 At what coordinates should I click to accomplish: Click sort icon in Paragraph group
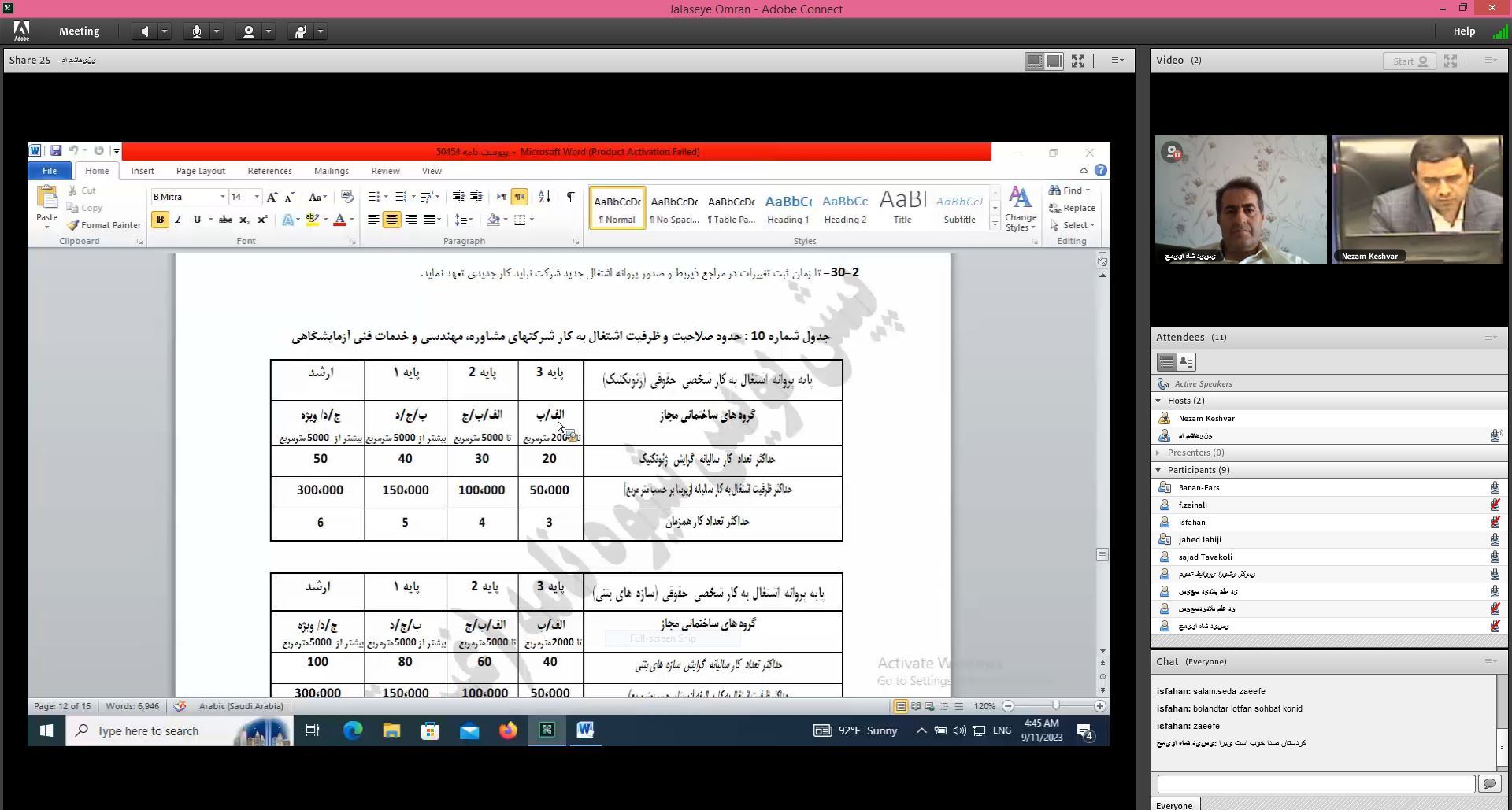pyautogui.click(x=544, y=197)
